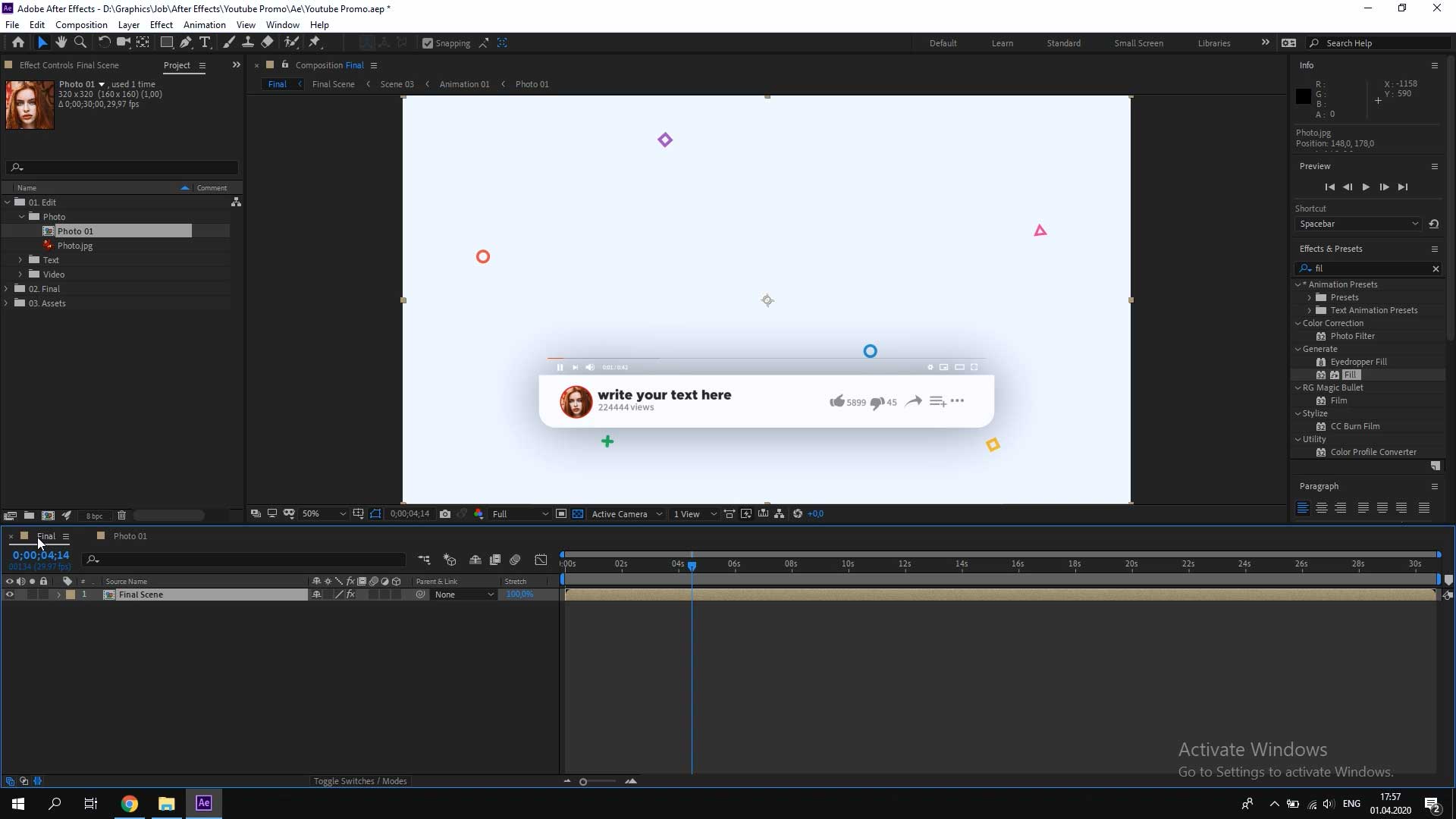Click the Motion Blur enable icon in timeline
The image size is (1456, 819).
click(x=515, y=560)
